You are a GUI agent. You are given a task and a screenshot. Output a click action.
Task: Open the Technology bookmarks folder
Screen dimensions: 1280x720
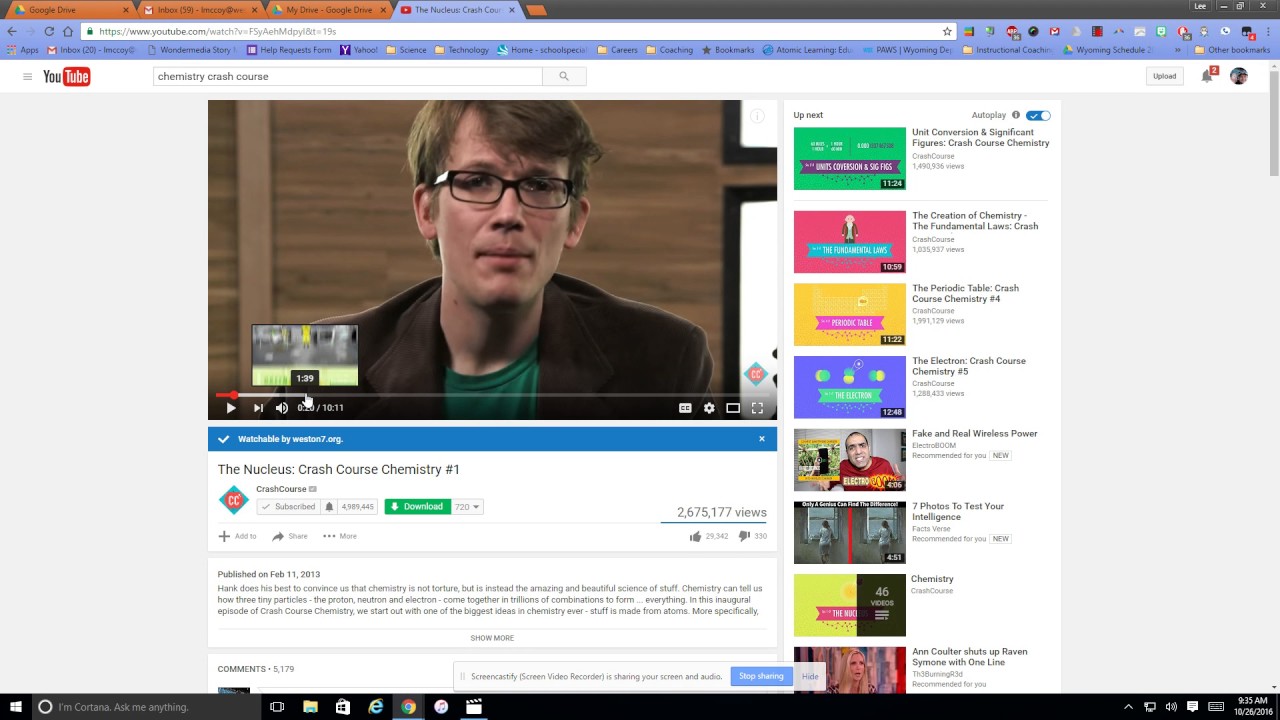[462, 50]
